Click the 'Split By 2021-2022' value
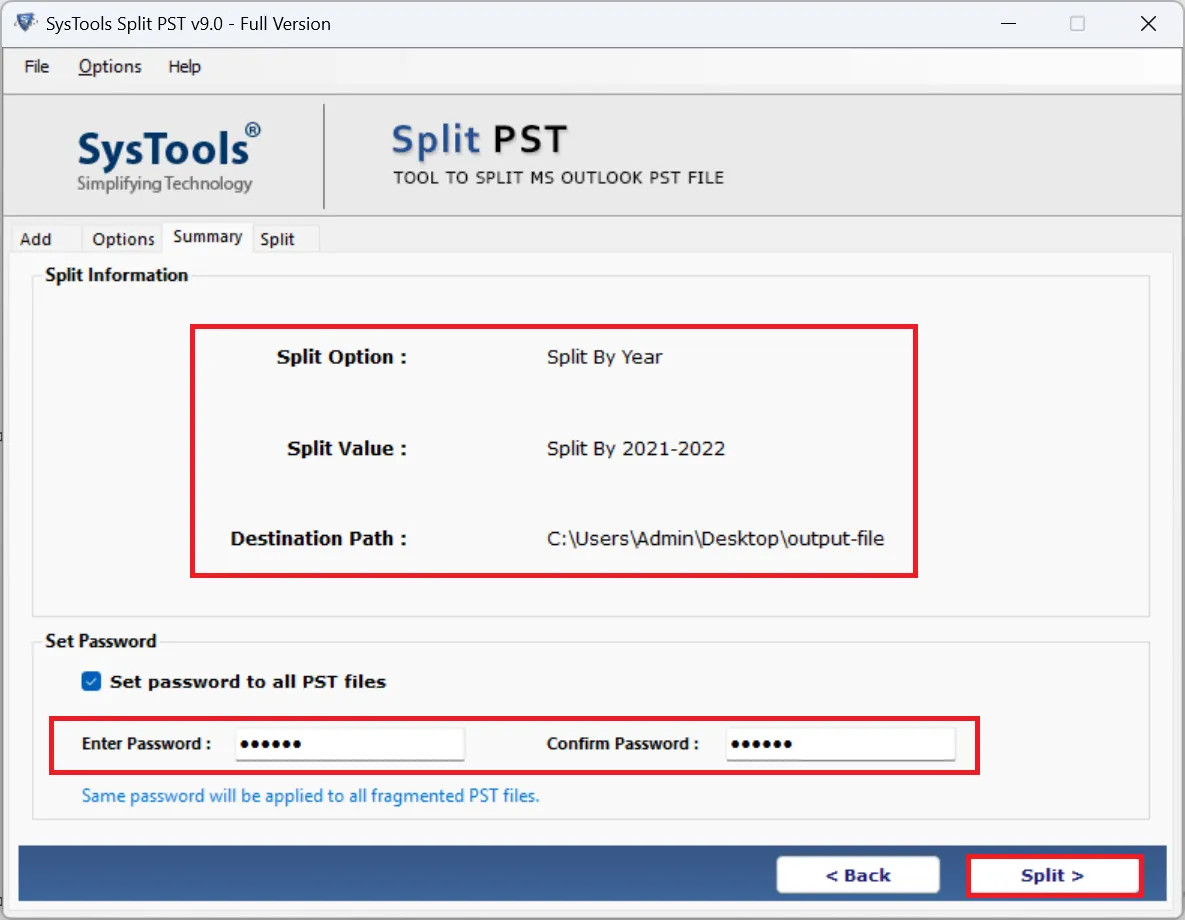1185x920 pixels. point(636,448)
